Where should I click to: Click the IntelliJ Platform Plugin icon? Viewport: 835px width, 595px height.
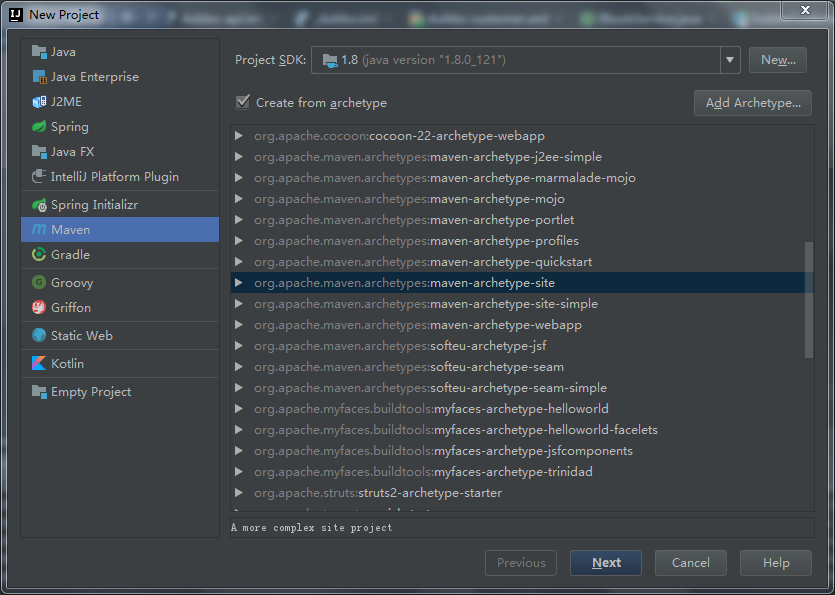pyautogui.click(x=39, y=177)
